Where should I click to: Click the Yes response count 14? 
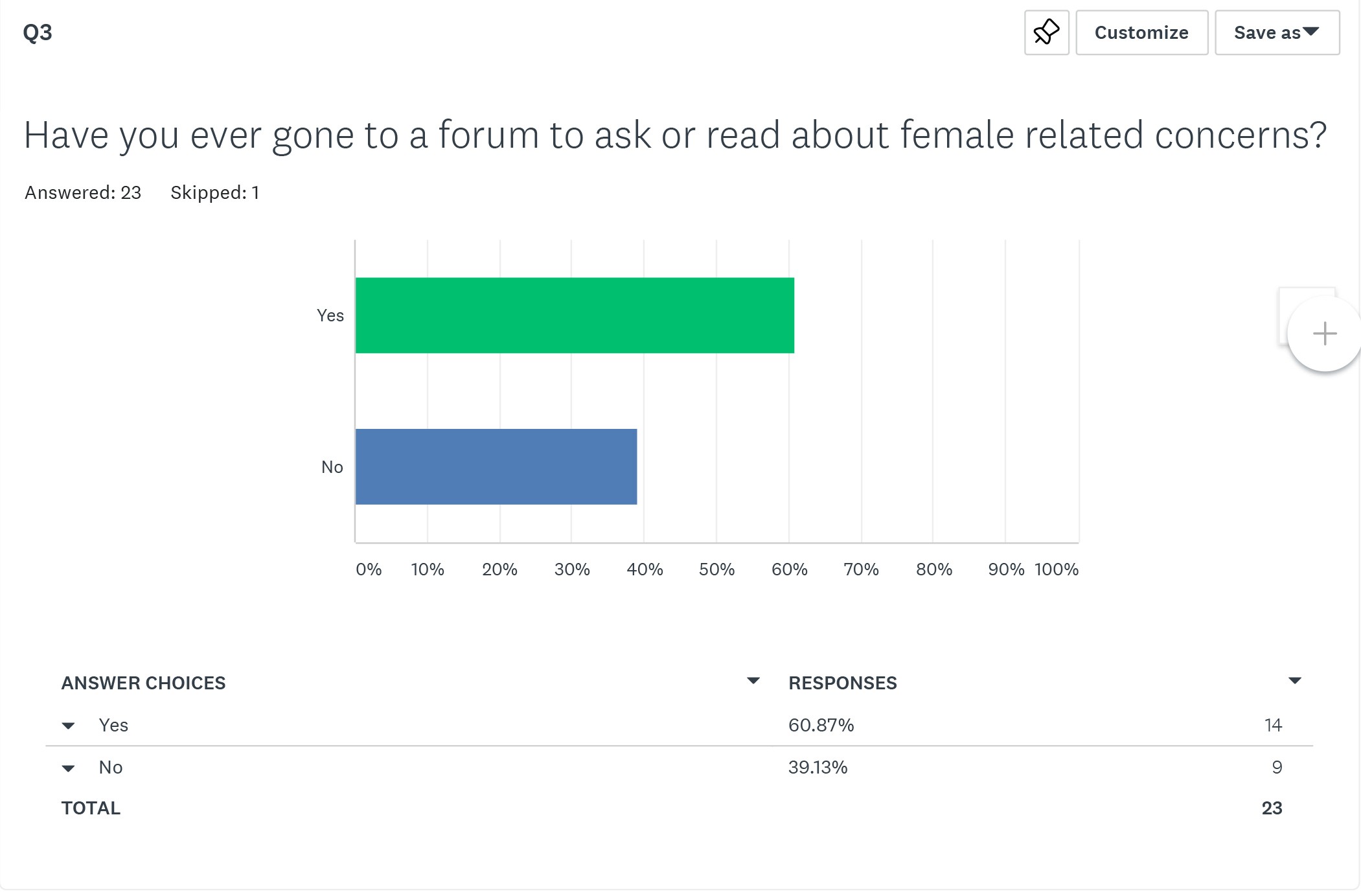point(1273,726)
